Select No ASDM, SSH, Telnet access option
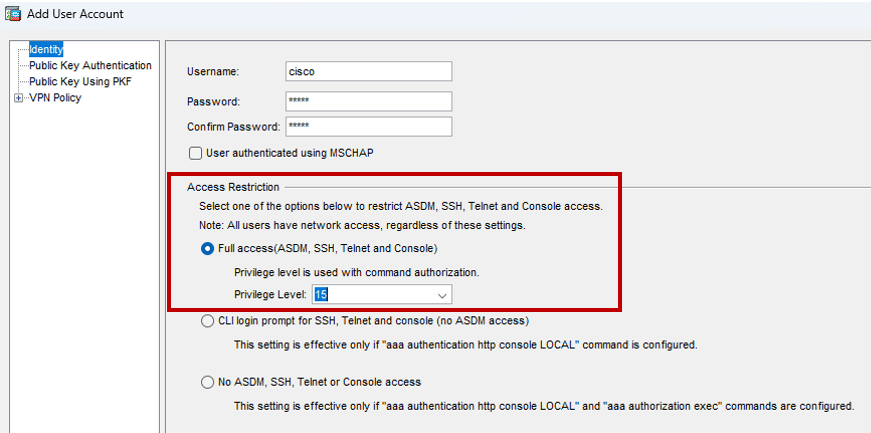 point(208,382)
